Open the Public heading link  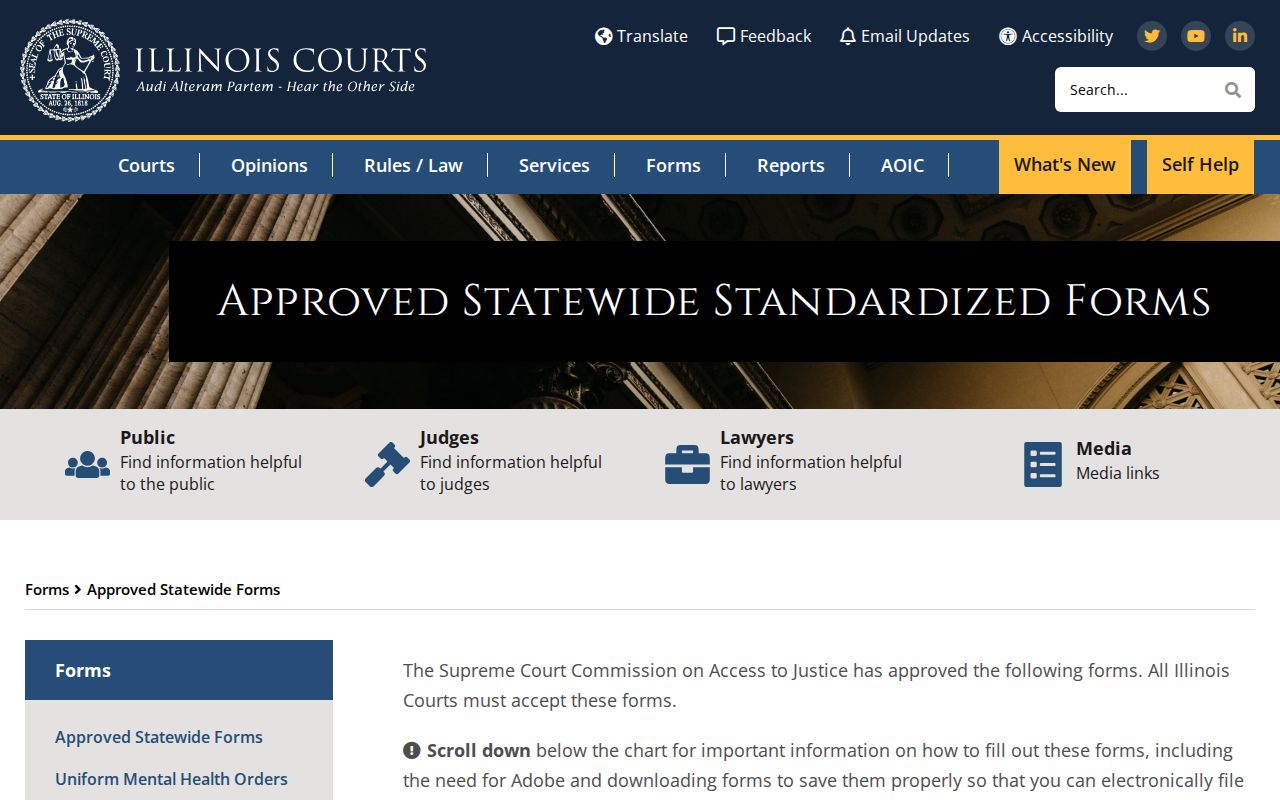[147, 437]
